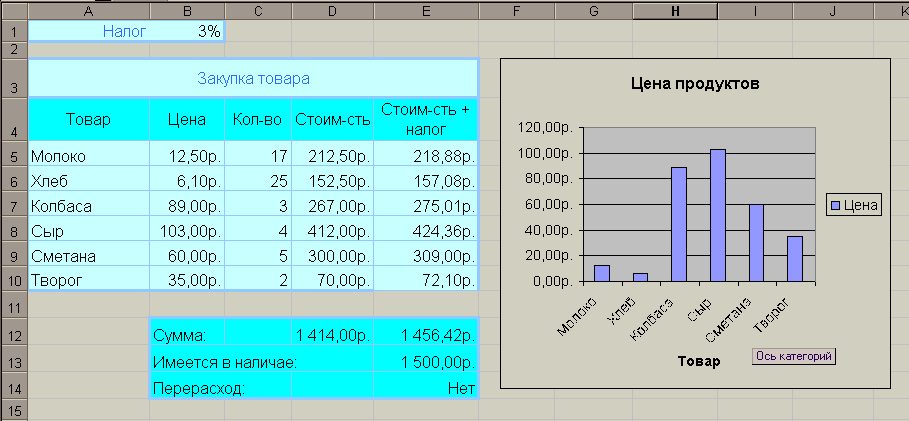The width and height of the screenshot is (909, 421).
Task: Click the Цена legend entry
Action: tap(854, 205)
